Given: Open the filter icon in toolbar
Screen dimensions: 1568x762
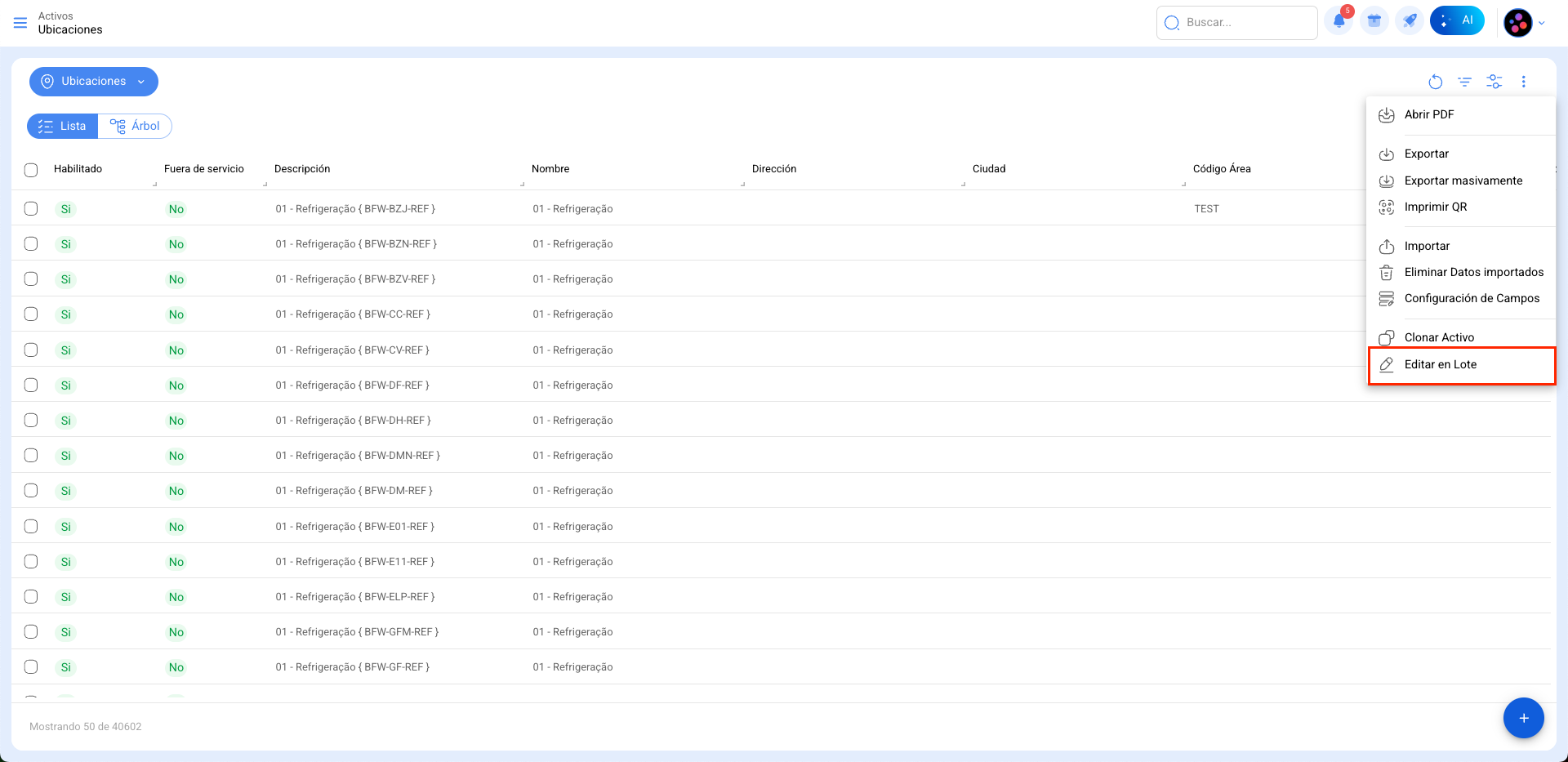Looking at the screenshot, I should click(1464, 82).
